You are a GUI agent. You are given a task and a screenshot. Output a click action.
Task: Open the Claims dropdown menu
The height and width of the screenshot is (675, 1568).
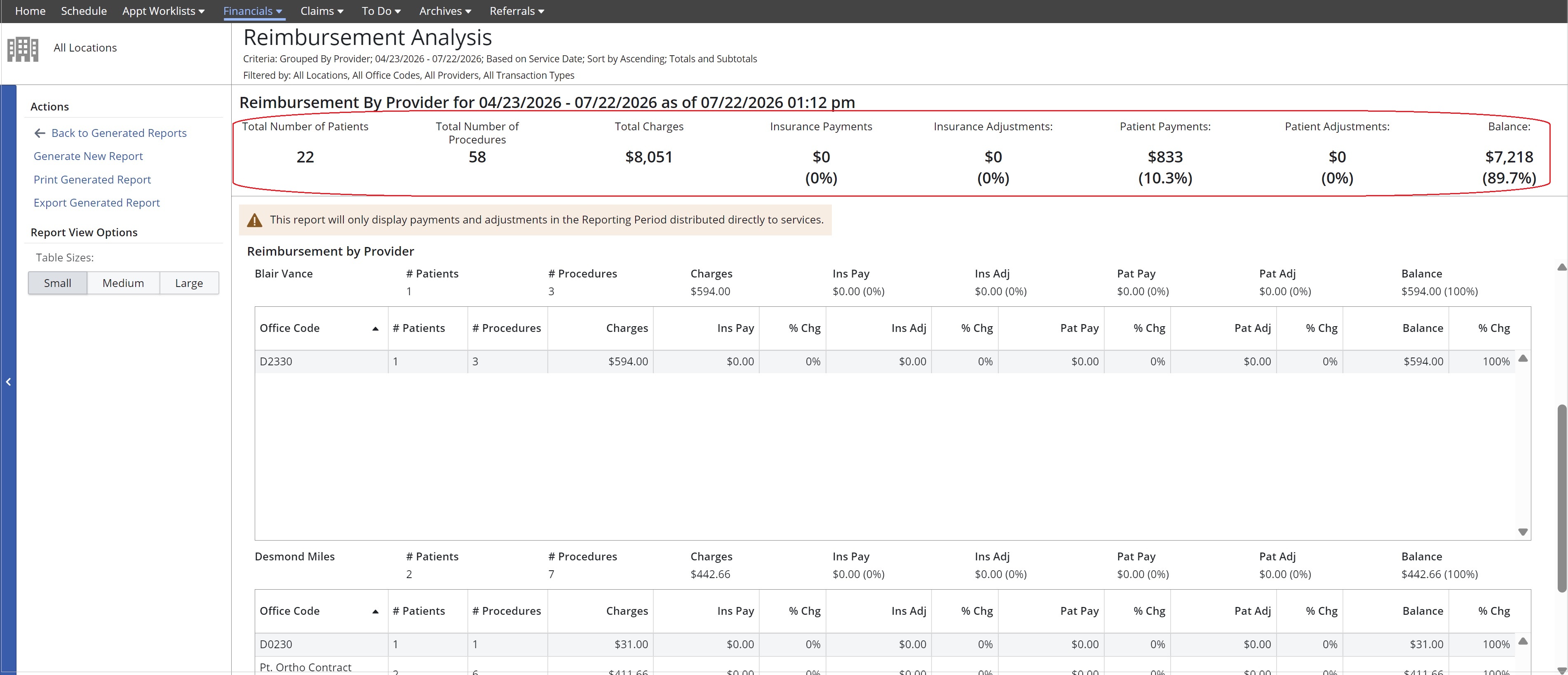click(x=322, y=11)
